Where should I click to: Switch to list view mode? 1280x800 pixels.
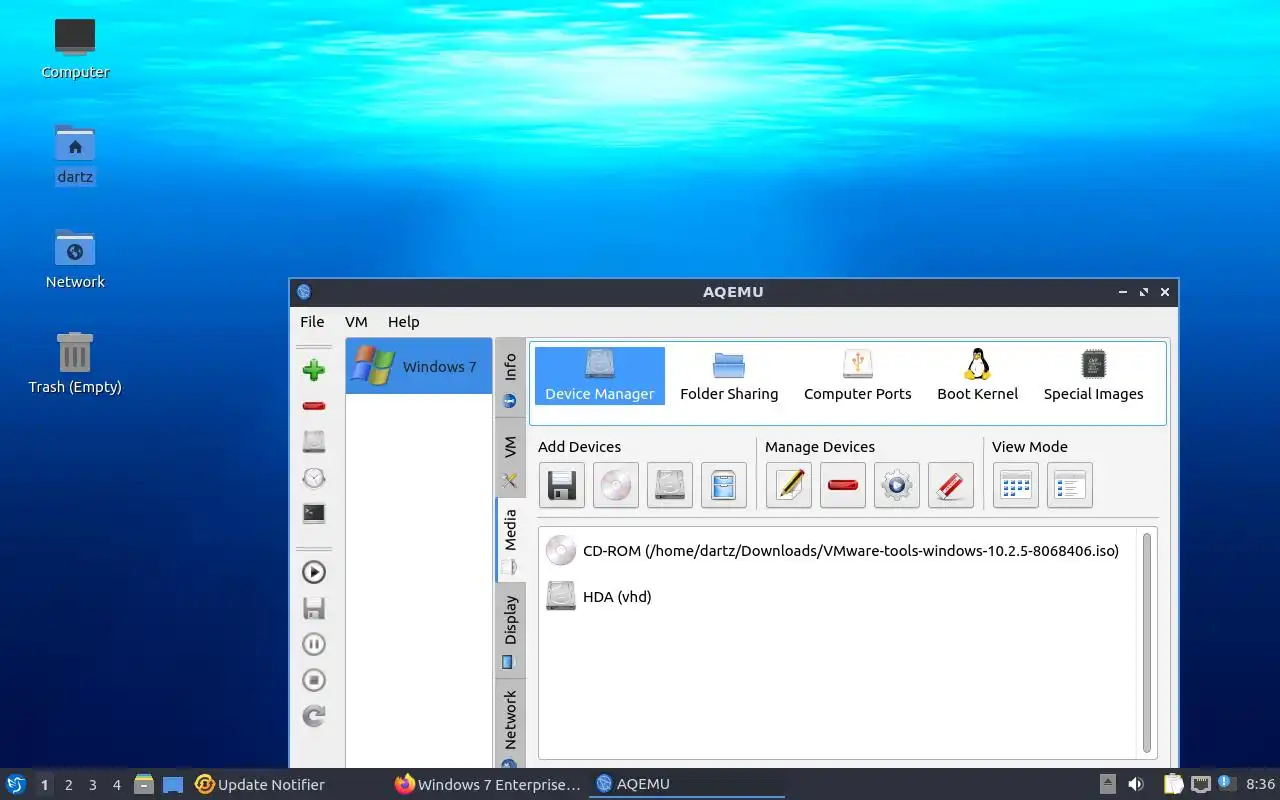tap(1069, 485)
